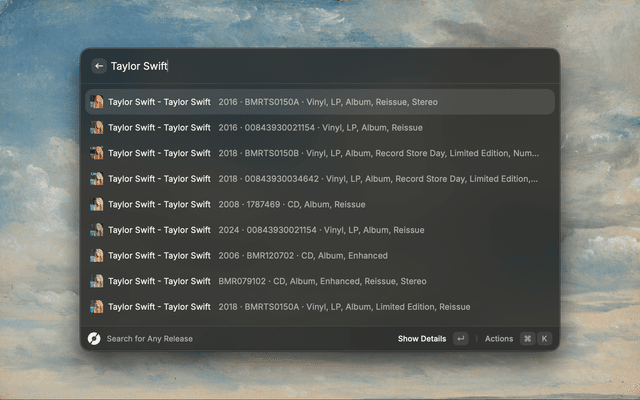The width and height of the screenshot is (640, 400).
Task: Click the back arrow button
Action: tap(99, 66)
